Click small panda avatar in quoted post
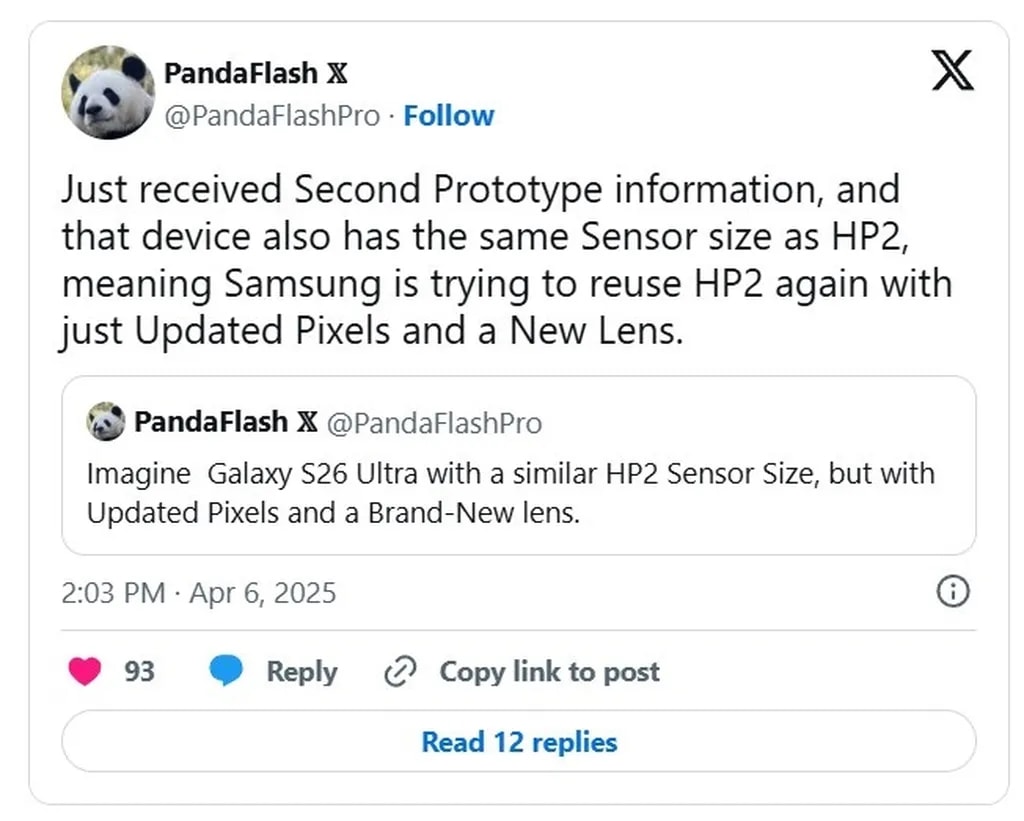Image resolution: width=1024 pixels, height=821 pixels. pos(106,422)
